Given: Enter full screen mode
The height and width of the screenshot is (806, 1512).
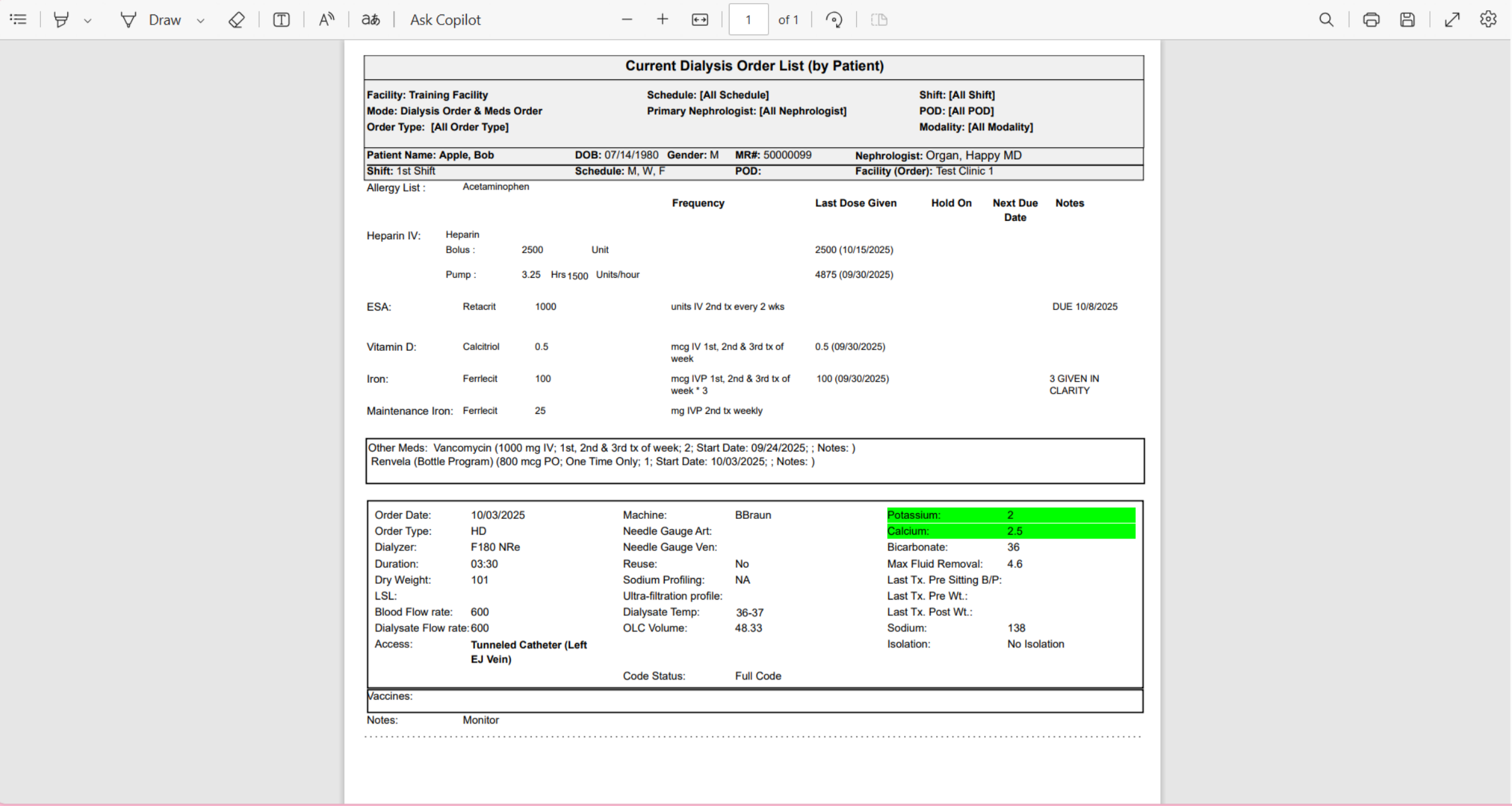Looking at the screenshot, I should tap(1452, 20).
